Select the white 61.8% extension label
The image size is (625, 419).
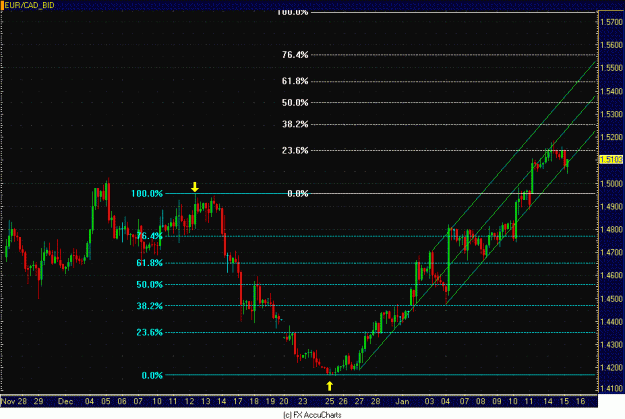pyautogui.click(x=295, y=81)
